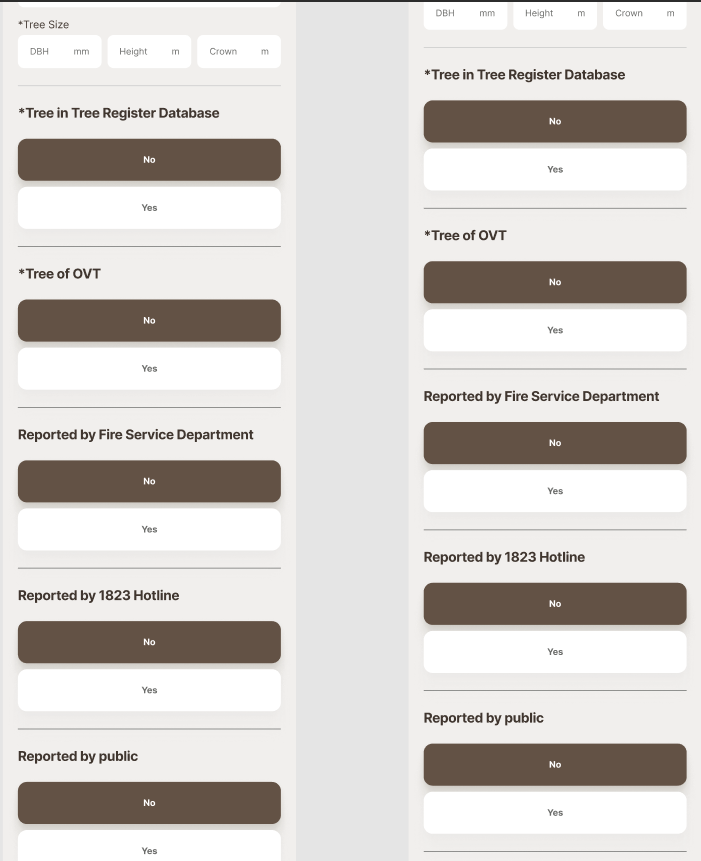The height and width of the screenshot is (861, 701).
Task: Set Fire Service Department to No in left panel
Action: [149, 482]
